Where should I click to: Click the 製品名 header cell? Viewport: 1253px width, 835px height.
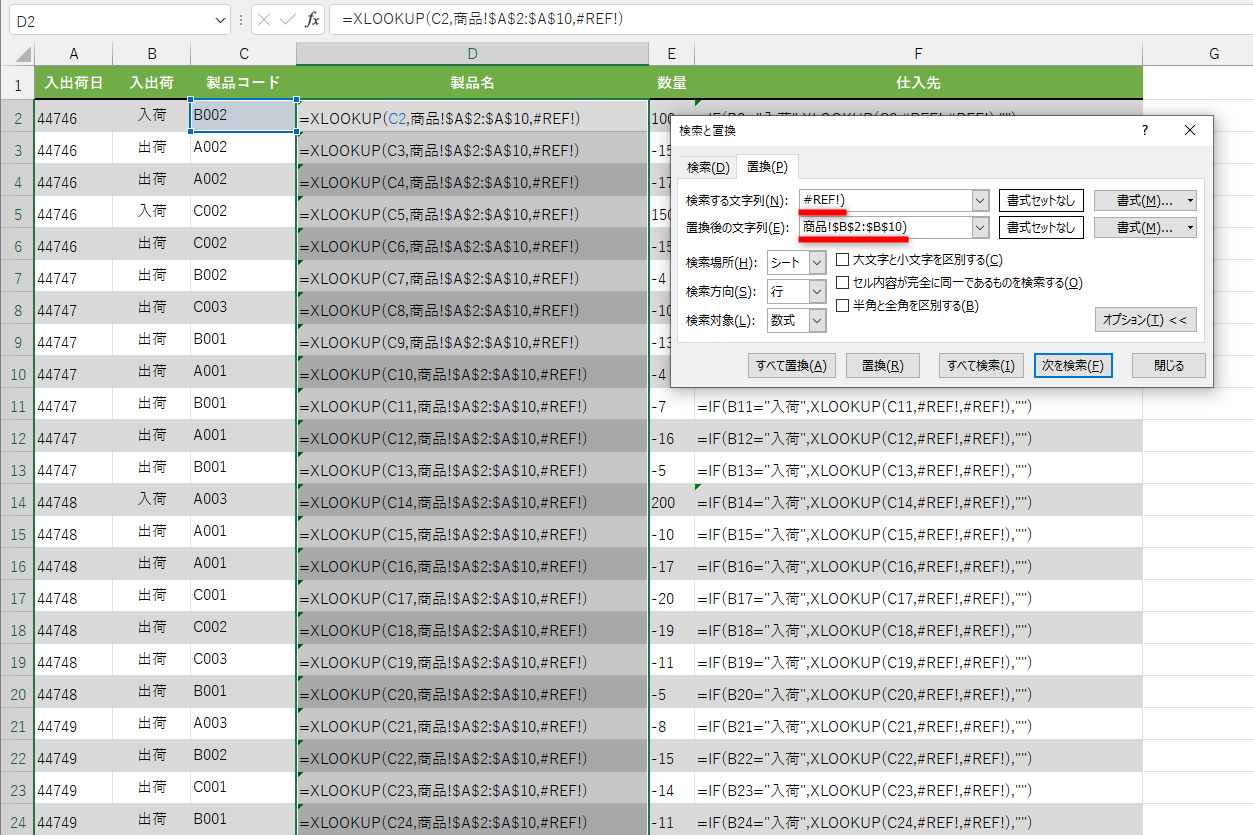click(472, 83)
